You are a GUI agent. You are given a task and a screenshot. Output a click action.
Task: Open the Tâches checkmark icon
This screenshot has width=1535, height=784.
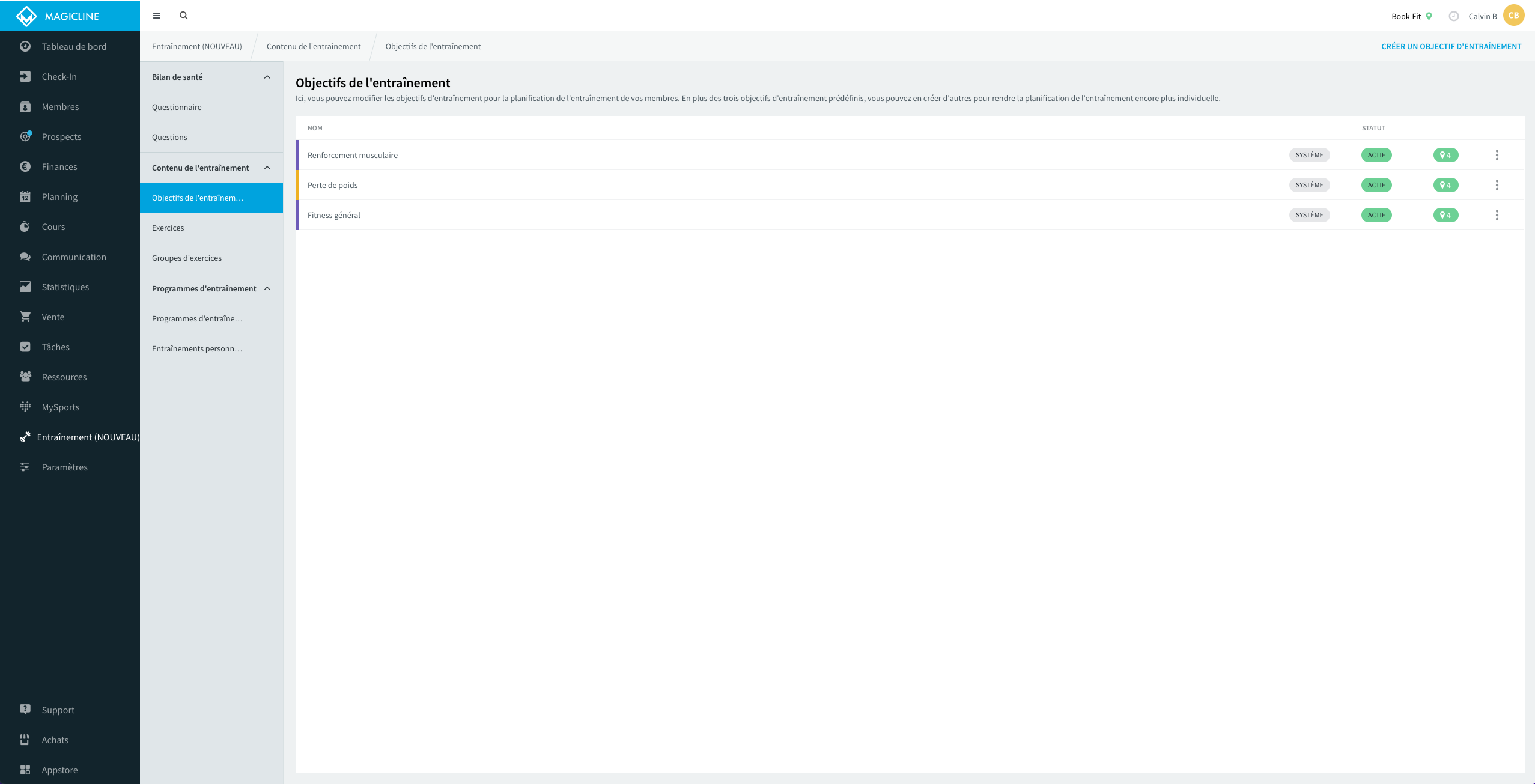click(x=25, y=347)
